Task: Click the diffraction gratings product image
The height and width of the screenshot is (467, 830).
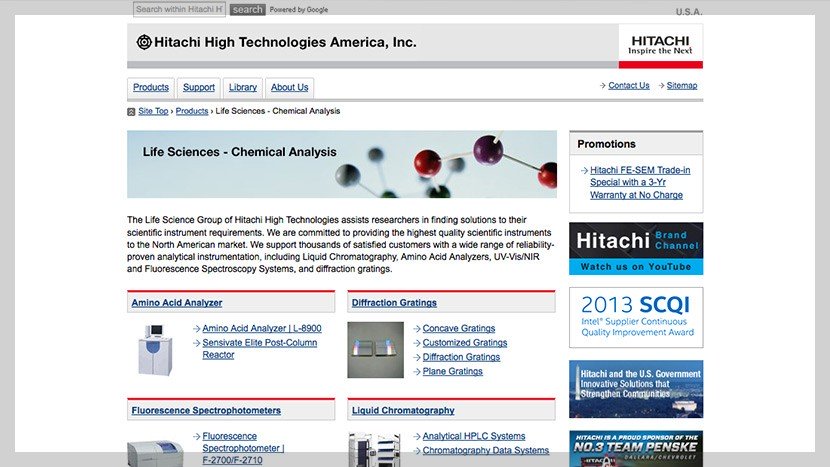Action: coord(375,350)
